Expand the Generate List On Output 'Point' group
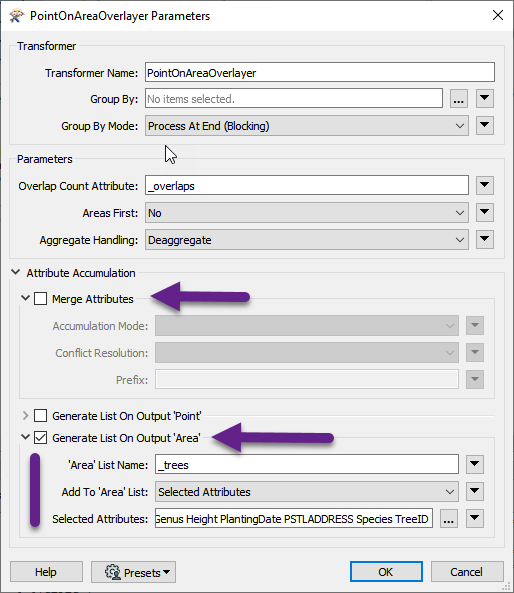The image size is (514, 593). tap(25, 415)
